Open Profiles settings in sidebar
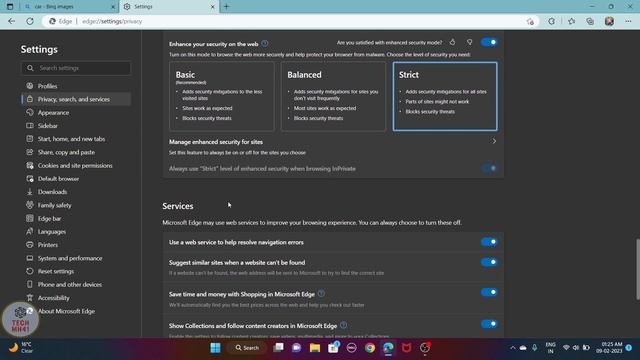640x360 pixels. [x=47, y=86]
